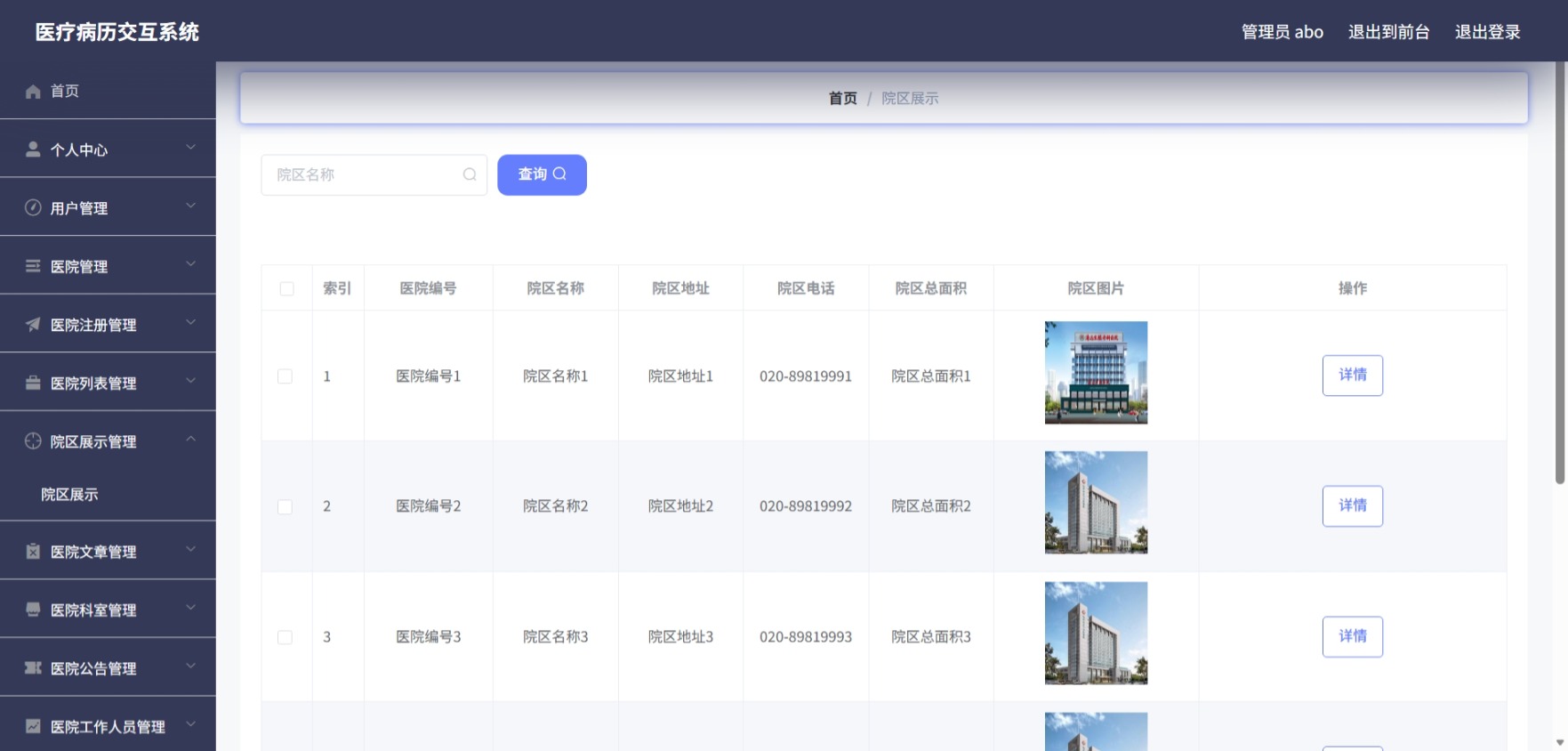Click the icon beside 医院科室管理

click(33, 610)
